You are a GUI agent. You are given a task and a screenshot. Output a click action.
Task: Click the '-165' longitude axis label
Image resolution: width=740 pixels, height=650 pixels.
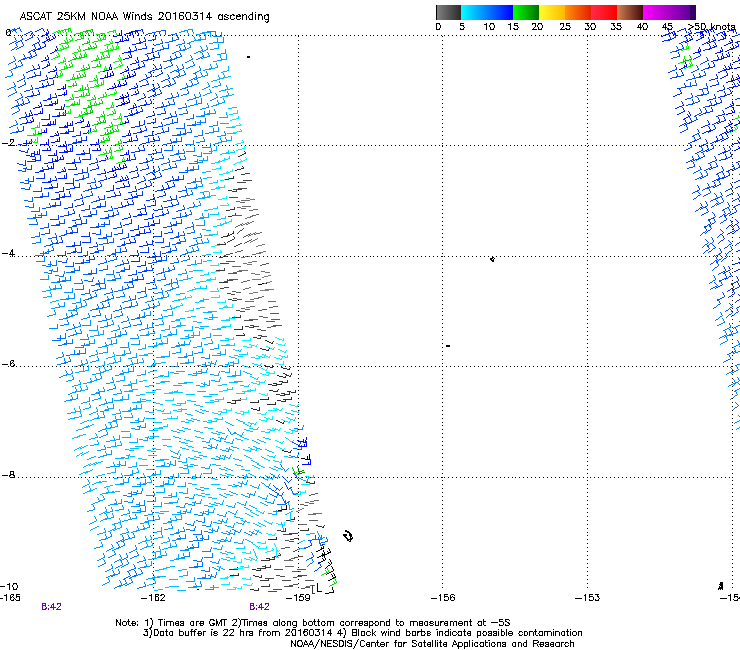click(x=10, y=598)
